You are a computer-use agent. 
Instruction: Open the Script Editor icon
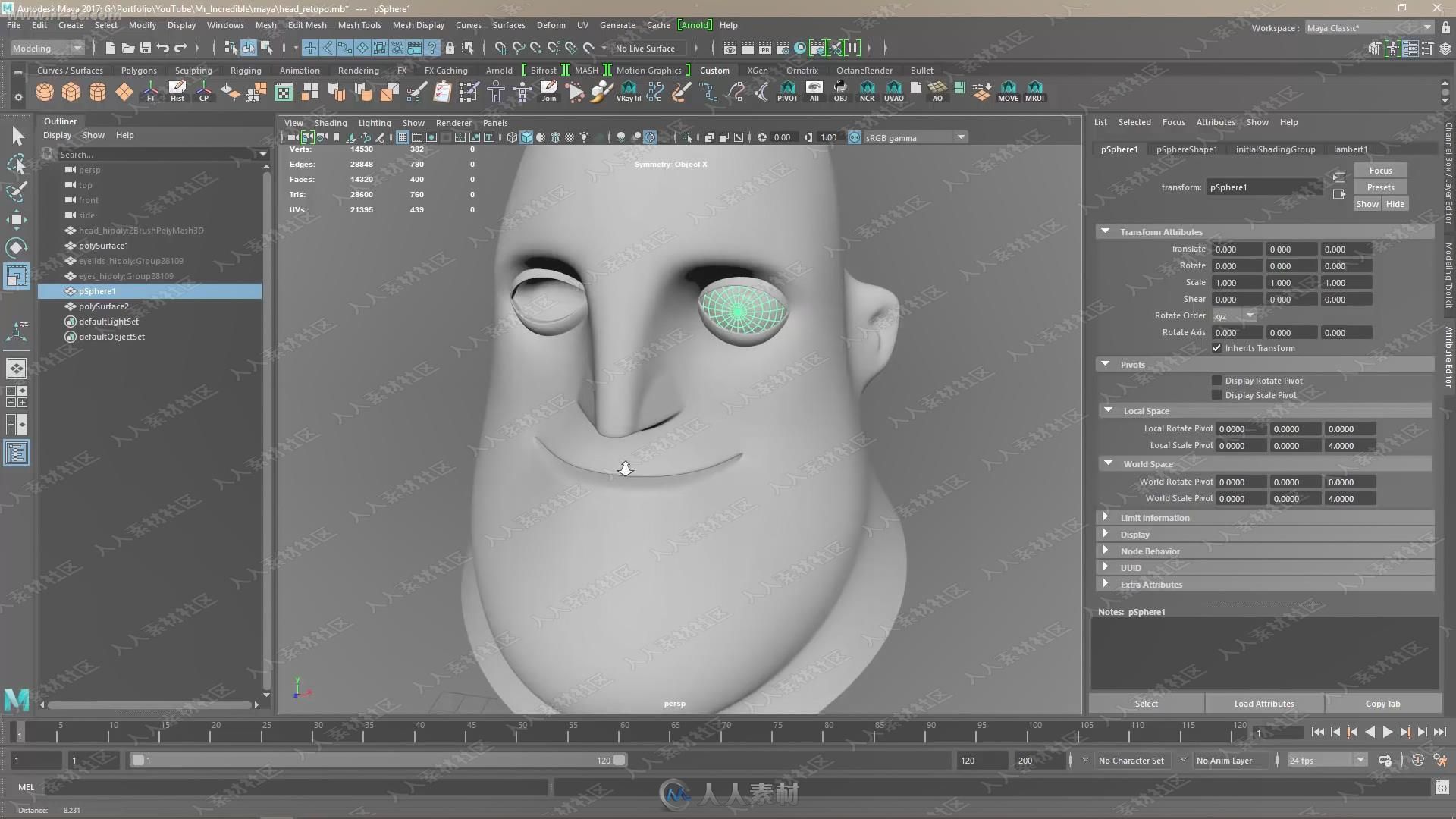1442,787
